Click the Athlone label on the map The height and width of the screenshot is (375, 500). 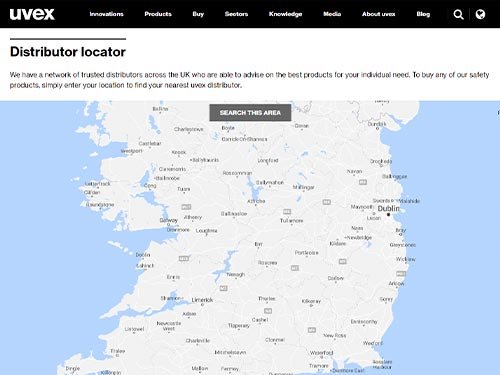(256, 201)
